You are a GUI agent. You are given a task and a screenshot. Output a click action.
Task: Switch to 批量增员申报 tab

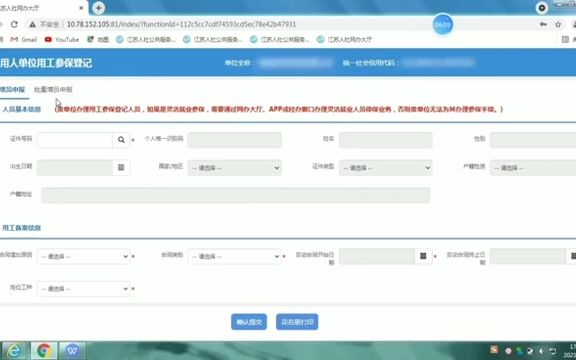(53, 90)
